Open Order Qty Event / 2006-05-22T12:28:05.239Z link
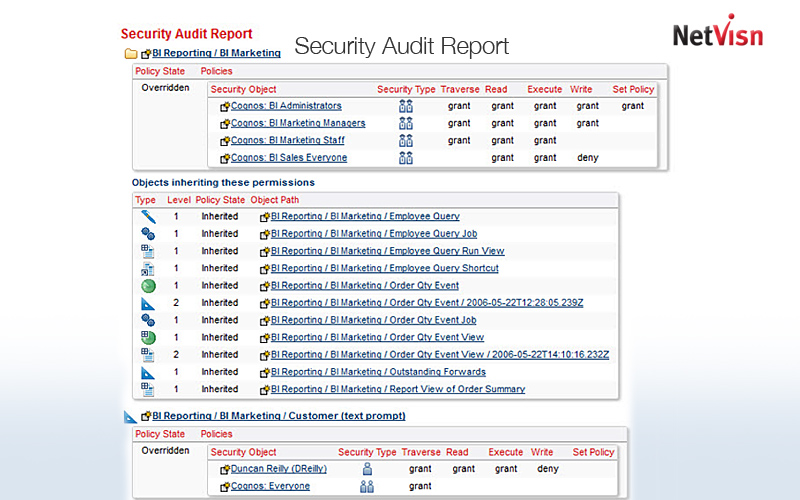The height and width of the screenshot is (500, 800). point(427,303)
